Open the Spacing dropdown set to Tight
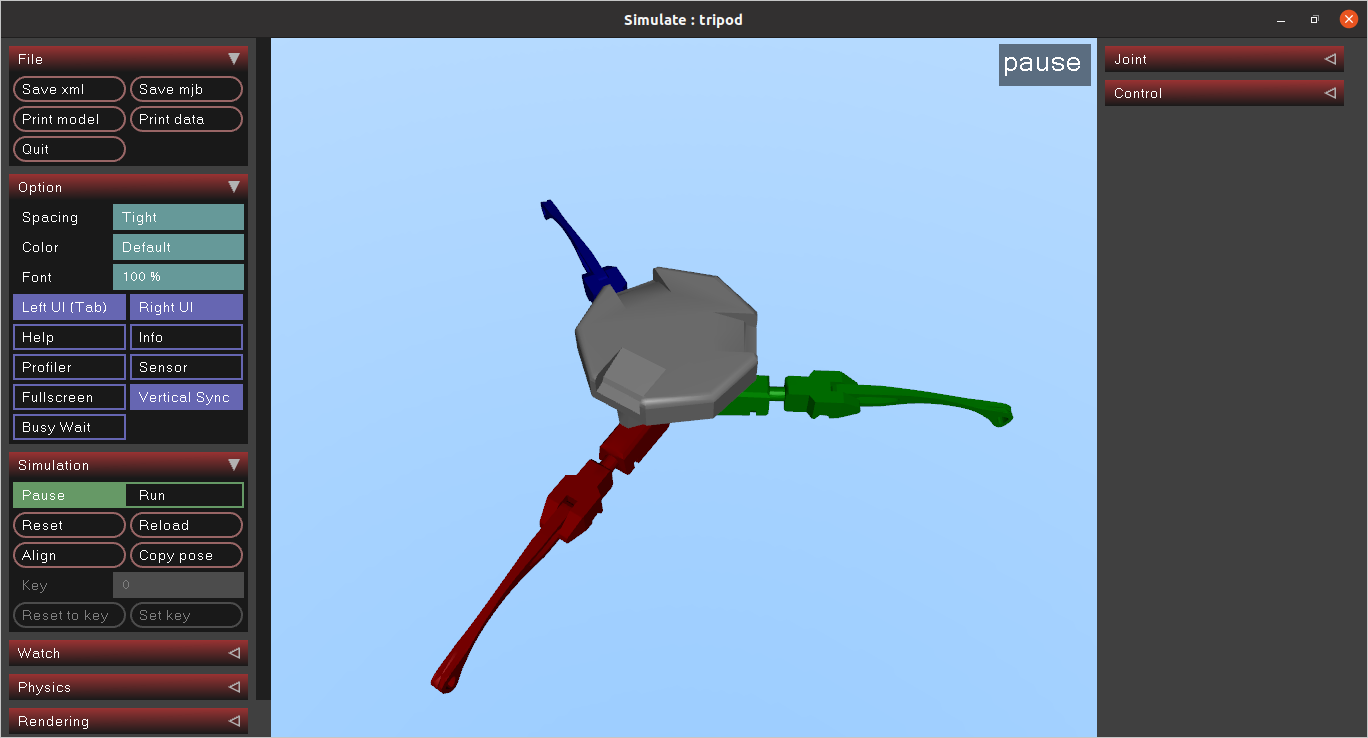The image size is (1368, 738). pyautogui.click(x=178, y=217)
